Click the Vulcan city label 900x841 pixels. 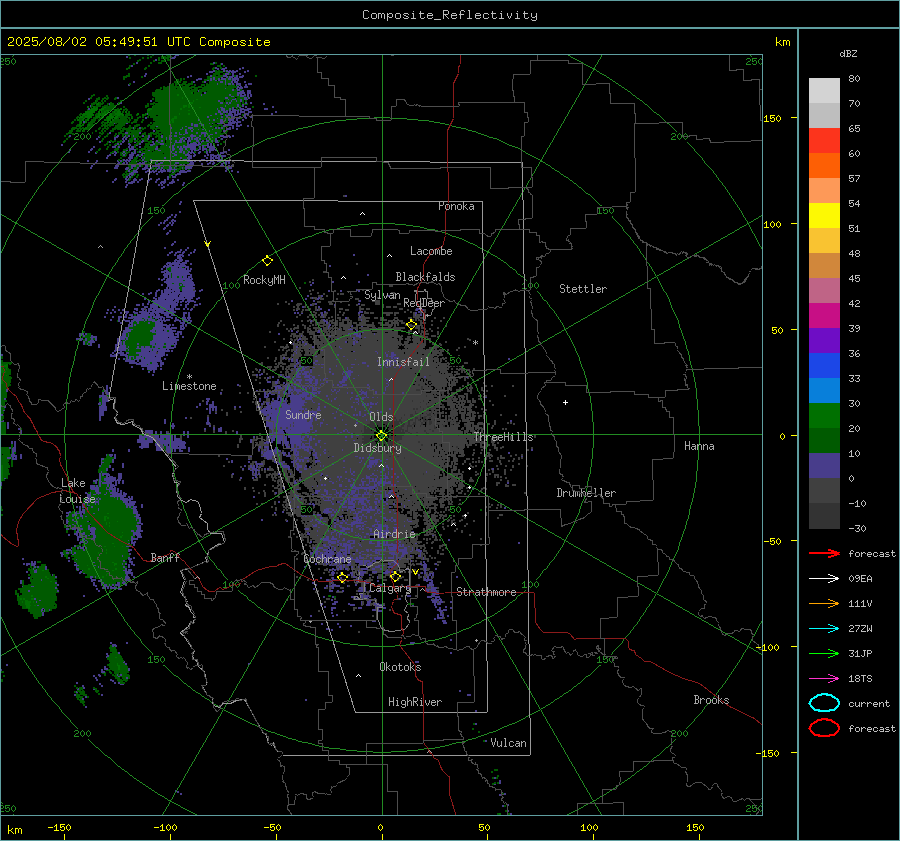(508, 742)
